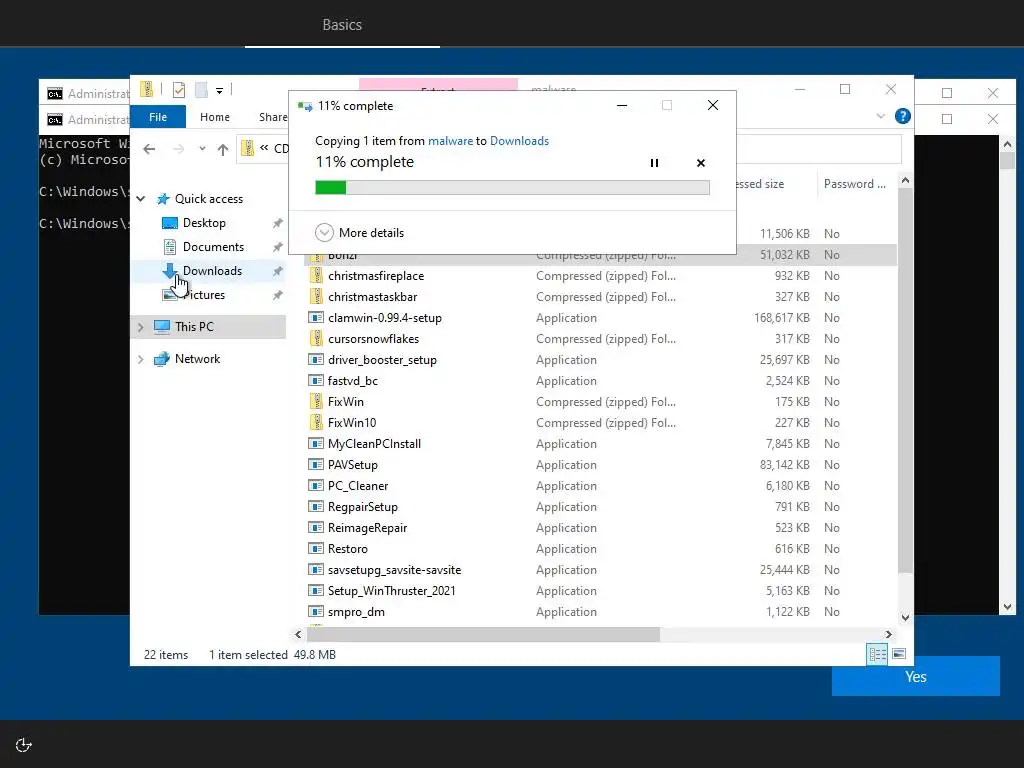Expand More details in copy dialog
The width and height of the screenshot is (1024, 768).
tap(359, 232)
